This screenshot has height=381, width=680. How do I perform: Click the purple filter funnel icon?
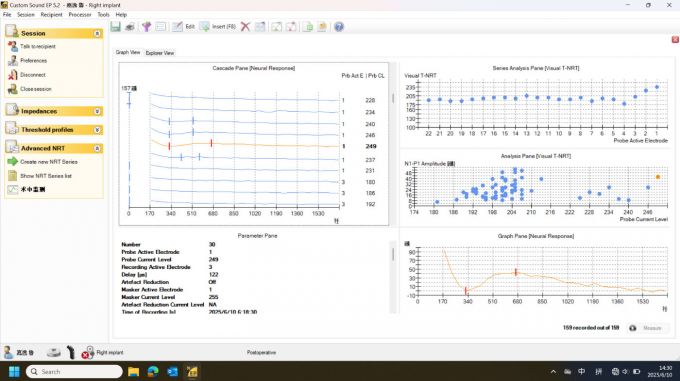(x=147, y=26)
